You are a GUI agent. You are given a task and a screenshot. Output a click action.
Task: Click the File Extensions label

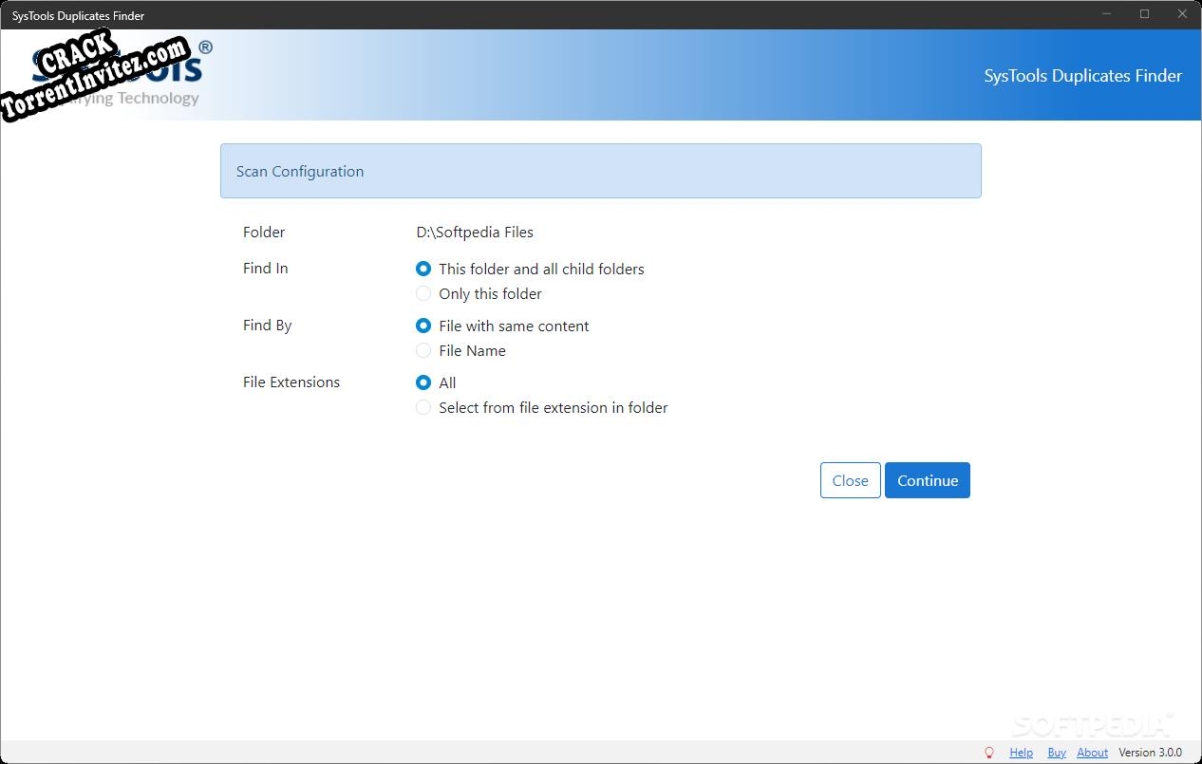pos(291,381)
